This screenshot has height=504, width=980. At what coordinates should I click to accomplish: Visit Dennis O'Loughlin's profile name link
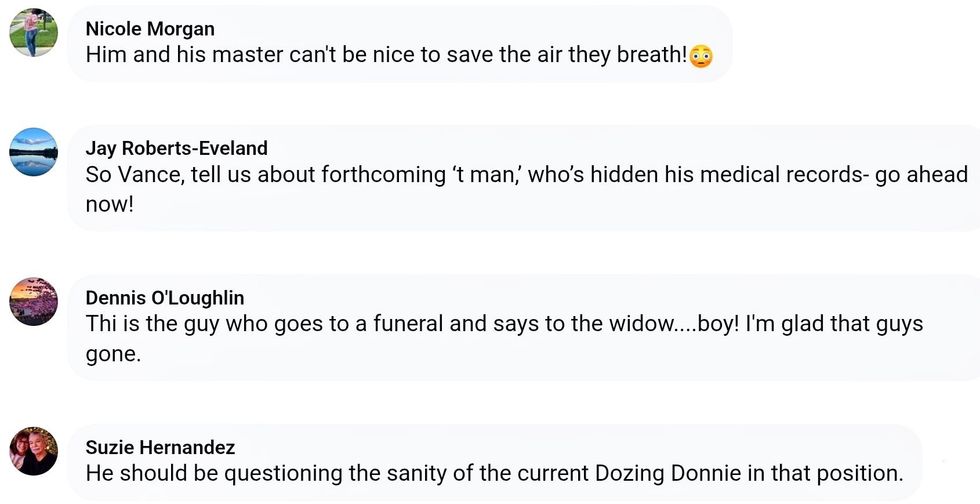[x=165, y=297]
